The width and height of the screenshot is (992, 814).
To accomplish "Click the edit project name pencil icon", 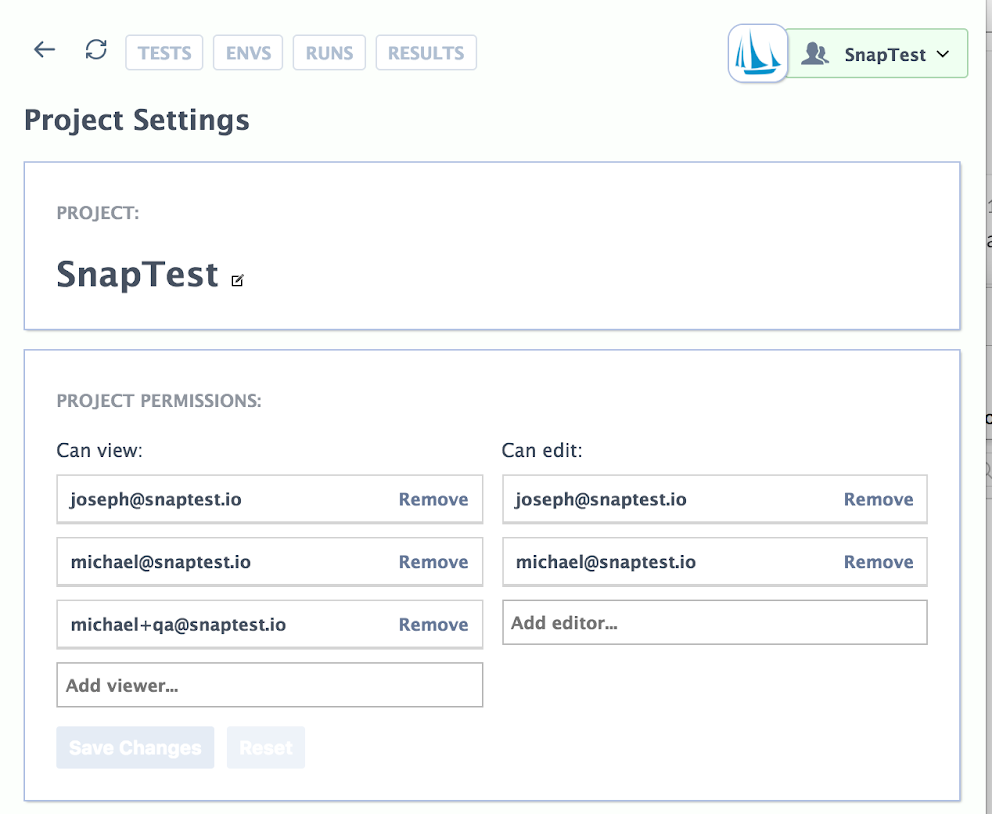I will pyautogui.click(x=238, y=281).
